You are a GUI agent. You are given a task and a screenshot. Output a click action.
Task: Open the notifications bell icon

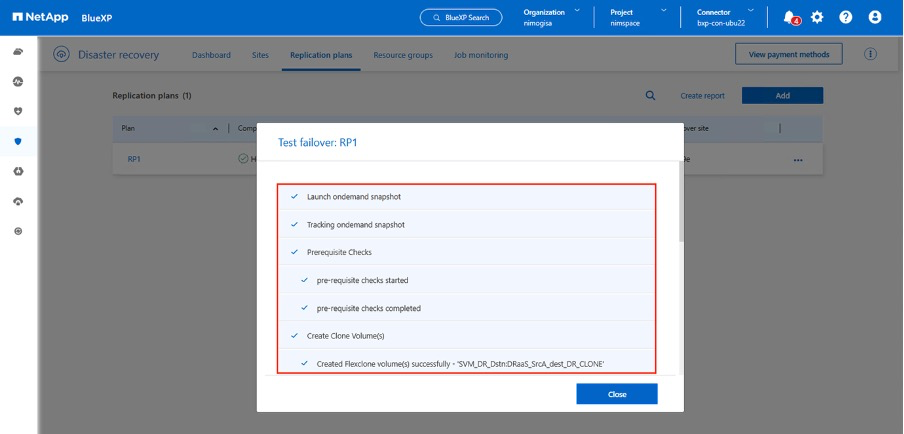click(x=790, y=17)
